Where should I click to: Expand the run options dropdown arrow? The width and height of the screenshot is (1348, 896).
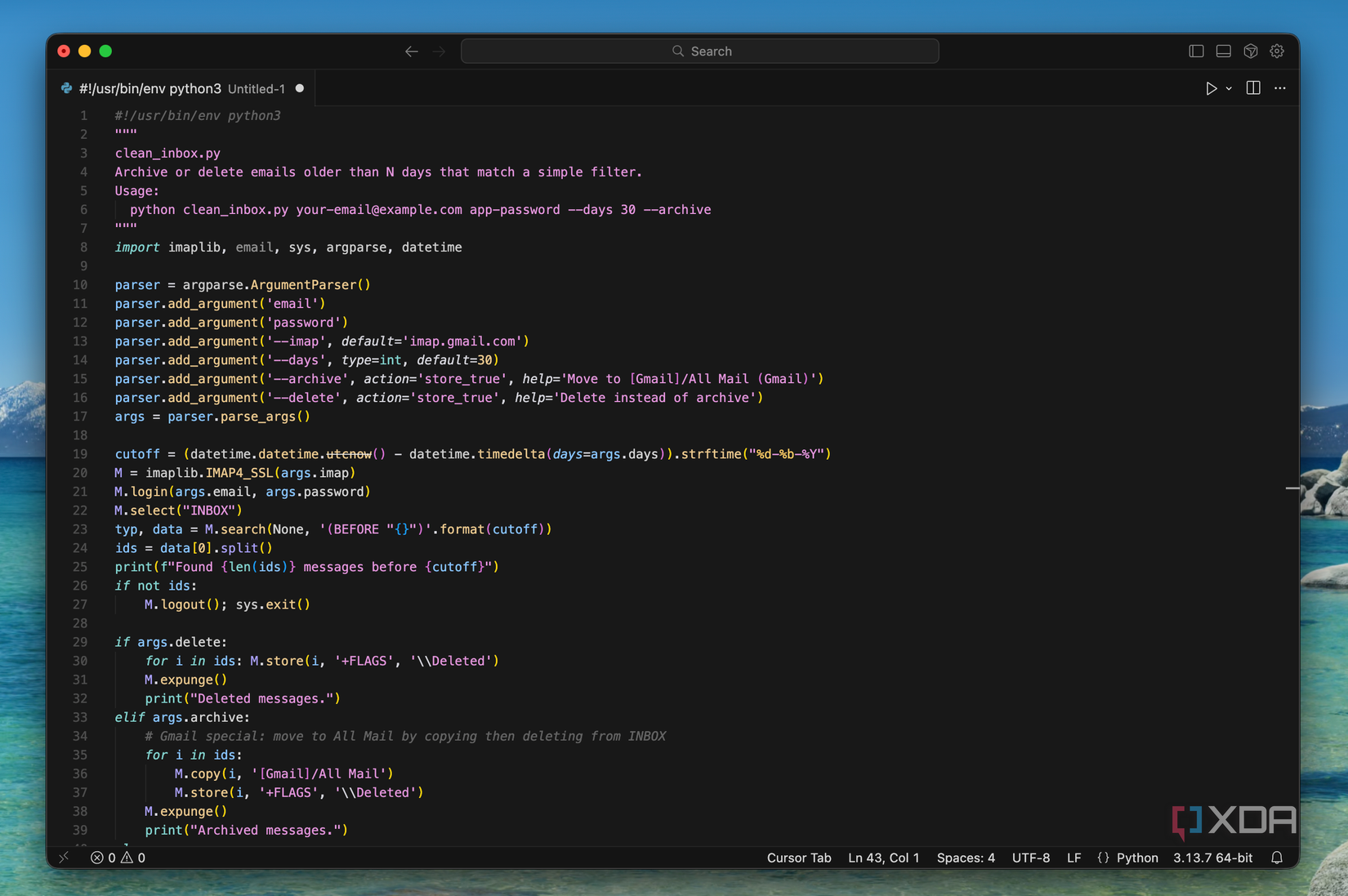tap(1229, 88)
